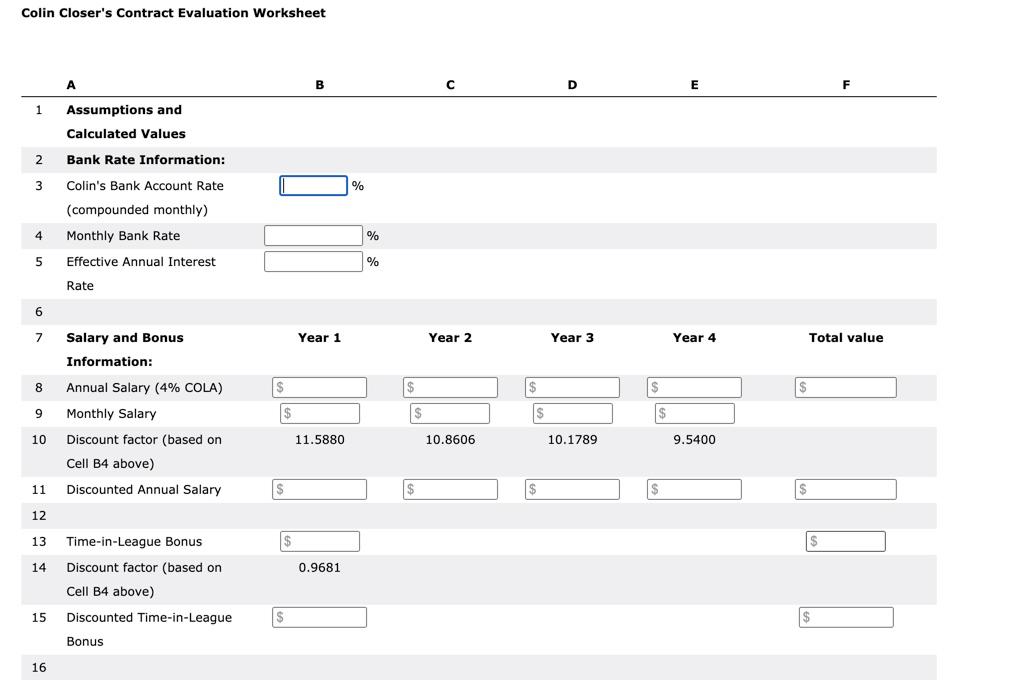The height and width of the screenshot is (680, 1031).
Task: Click the Year 1 Discounted Annual Salary field
Action: 319,489
